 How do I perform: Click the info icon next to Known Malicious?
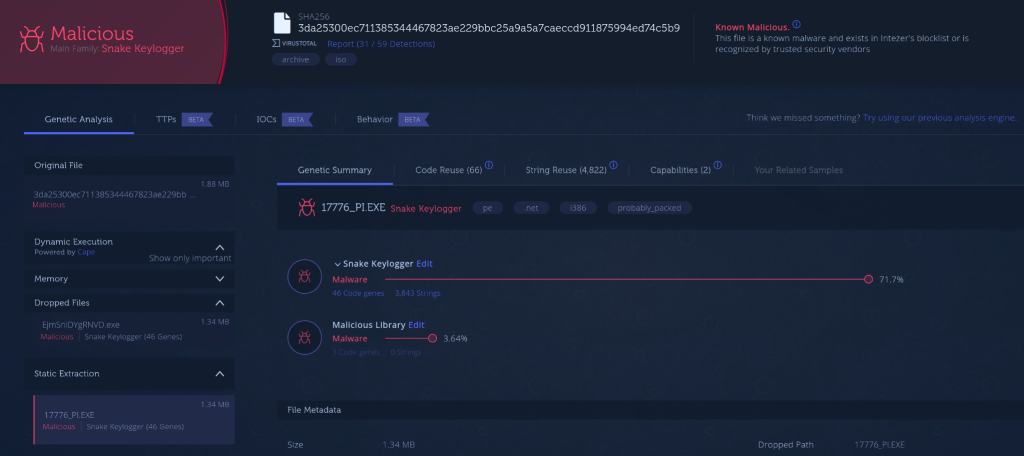(796, 25)
